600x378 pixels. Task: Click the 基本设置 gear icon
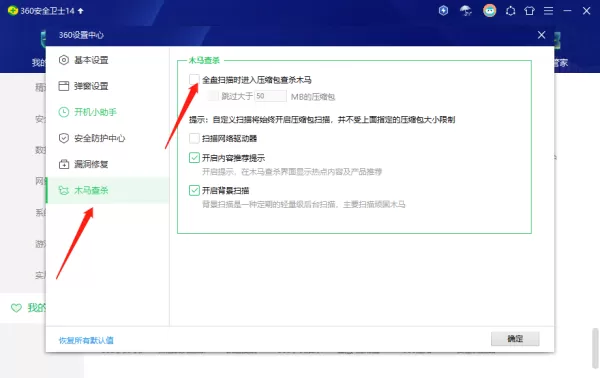[64, 60]
